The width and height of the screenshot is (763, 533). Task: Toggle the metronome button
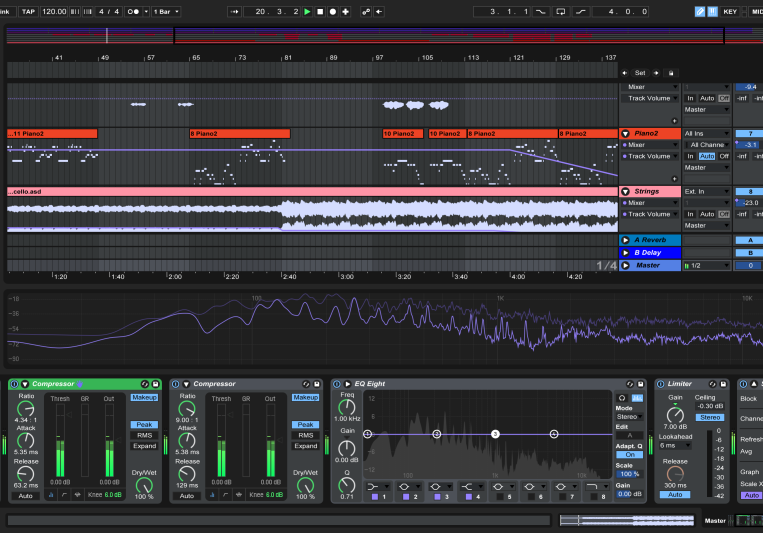133,12
